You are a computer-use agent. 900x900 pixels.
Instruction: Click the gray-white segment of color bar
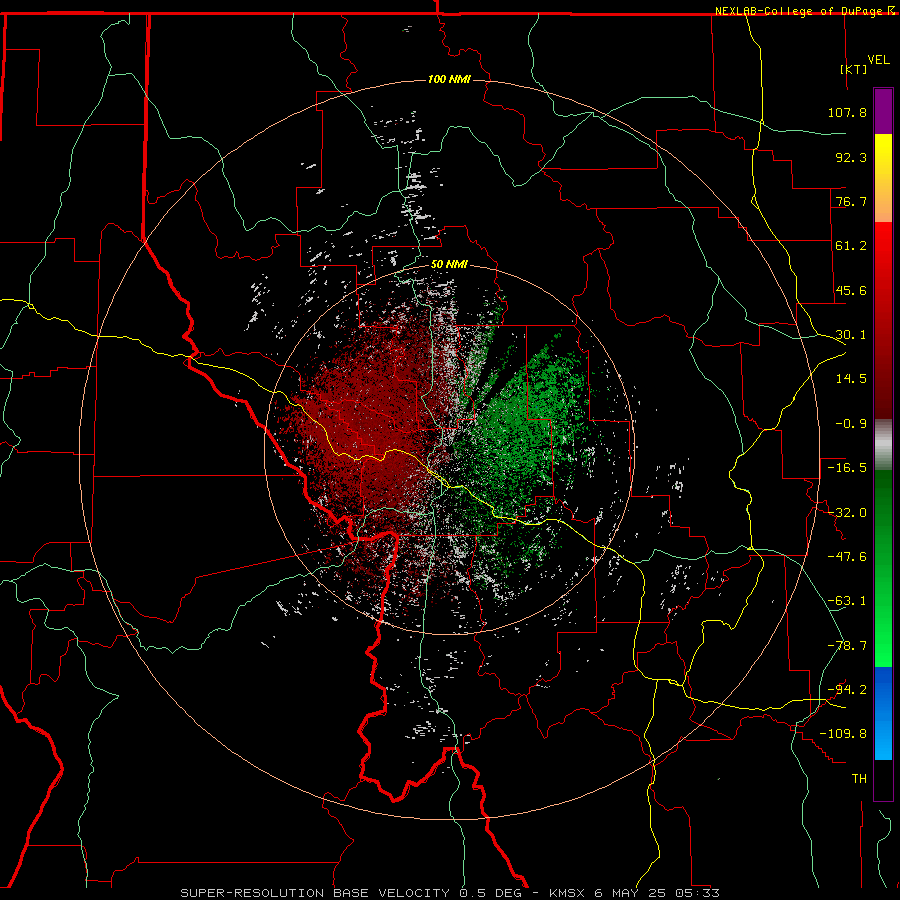pyautogui.click(x=883, y=445)
